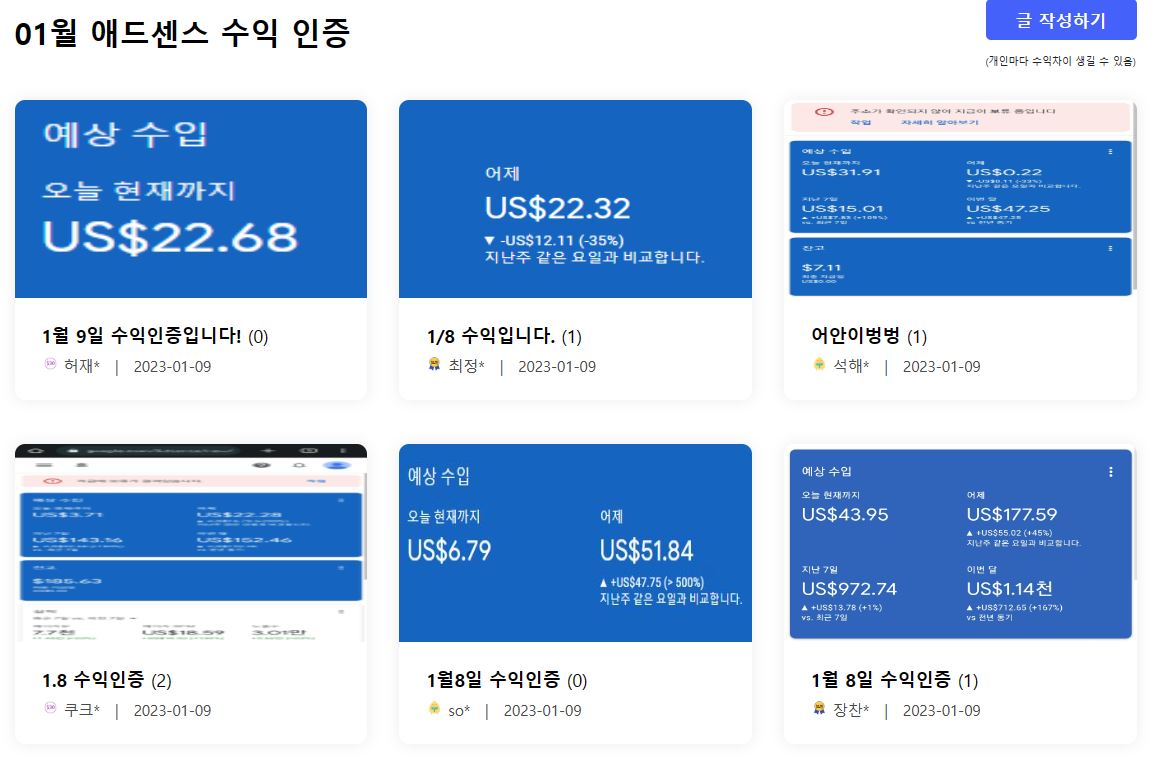Open the three-dot menu on the 잔고 card
The height and width of the screenshot is (767, 1164).
click(x=1111, y=248)
